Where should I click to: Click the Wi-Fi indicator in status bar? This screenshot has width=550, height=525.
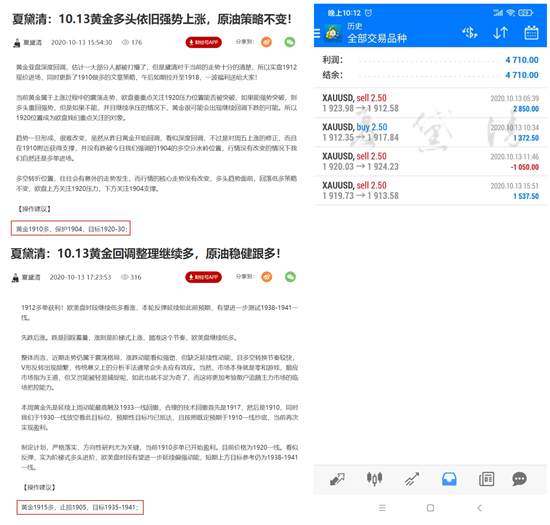pos(511,13)
